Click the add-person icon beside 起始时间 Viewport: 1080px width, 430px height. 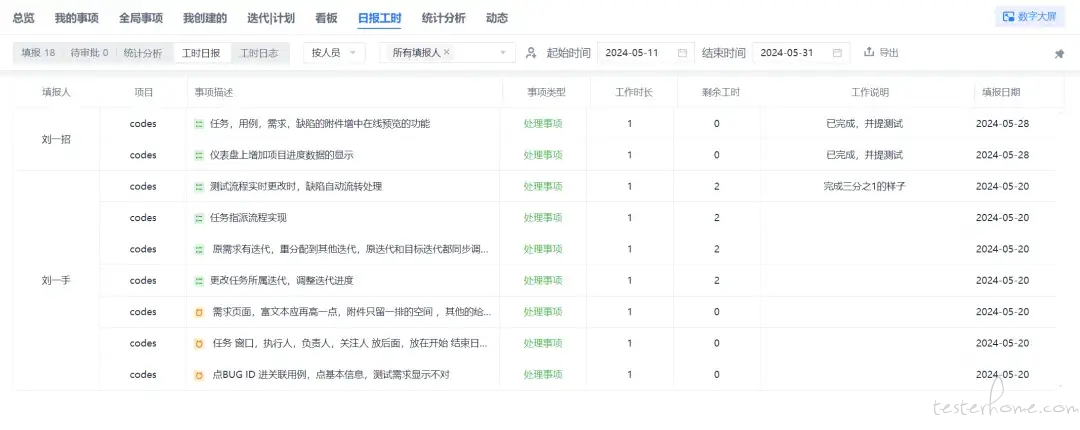[x=531, y=52]
